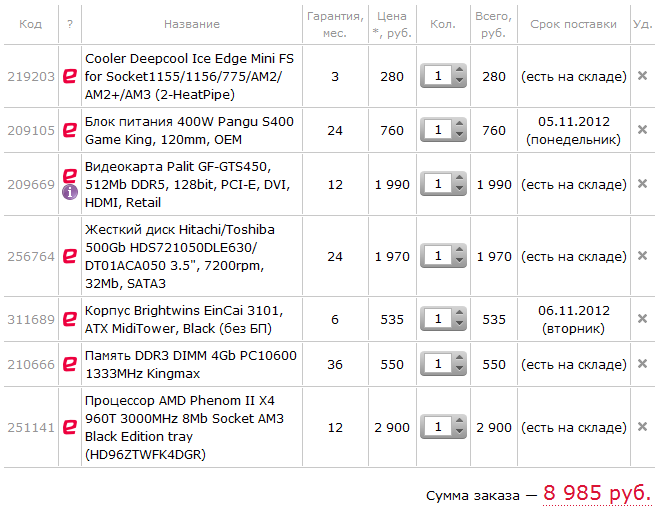666x511 pixels.
Task: Click the question mark column header
Action: click(70, 24)
